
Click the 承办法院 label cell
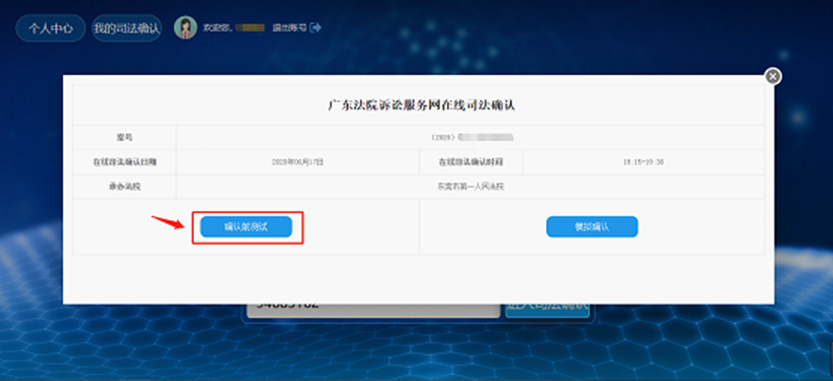click(124, 187)
